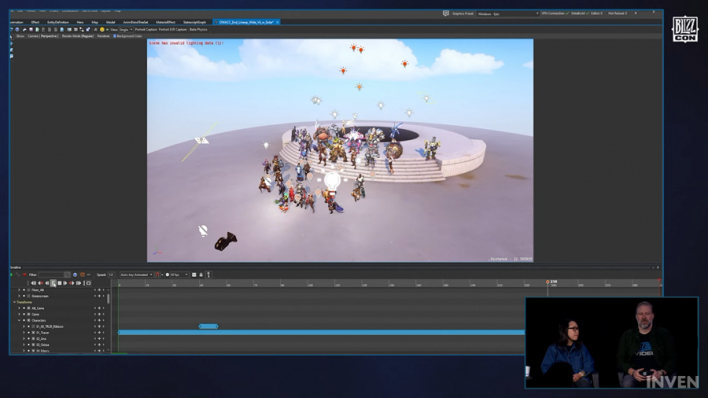Open the fps dropdown in timeline toolbar
Screen dimensions: 708x398
[x=179, y=275]
